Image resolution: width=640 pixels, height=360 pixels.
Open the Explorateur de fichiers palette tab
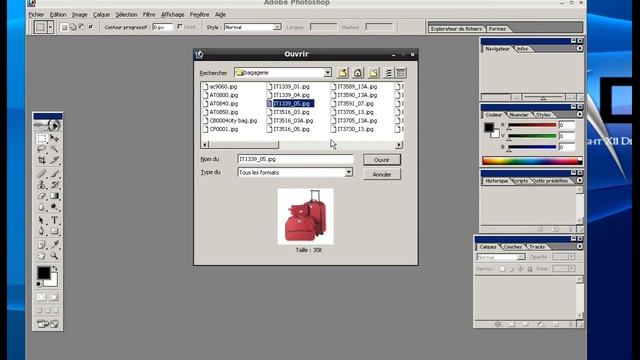point(456,29)
